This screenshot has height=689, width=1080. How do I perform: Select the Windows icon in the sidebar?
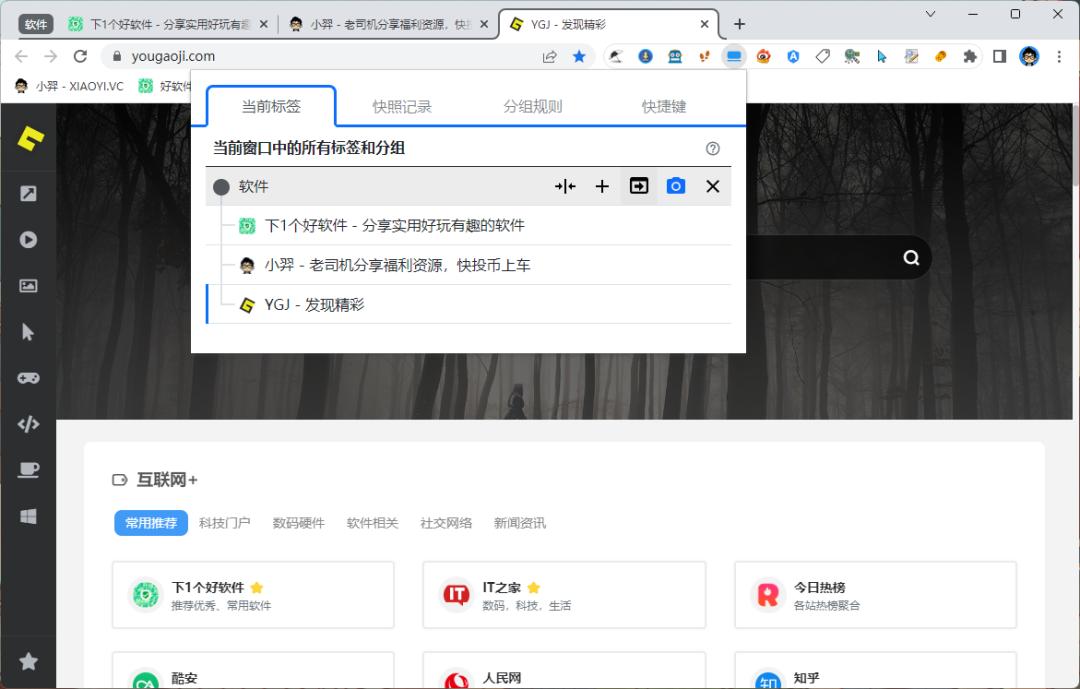click(27, 516)
